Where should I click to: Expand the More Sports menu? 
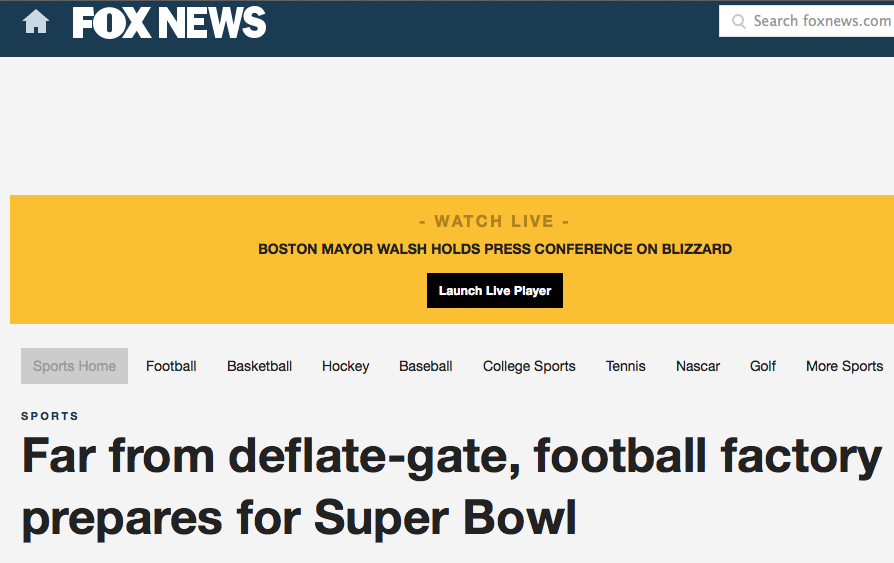click(x=844, y=366)
